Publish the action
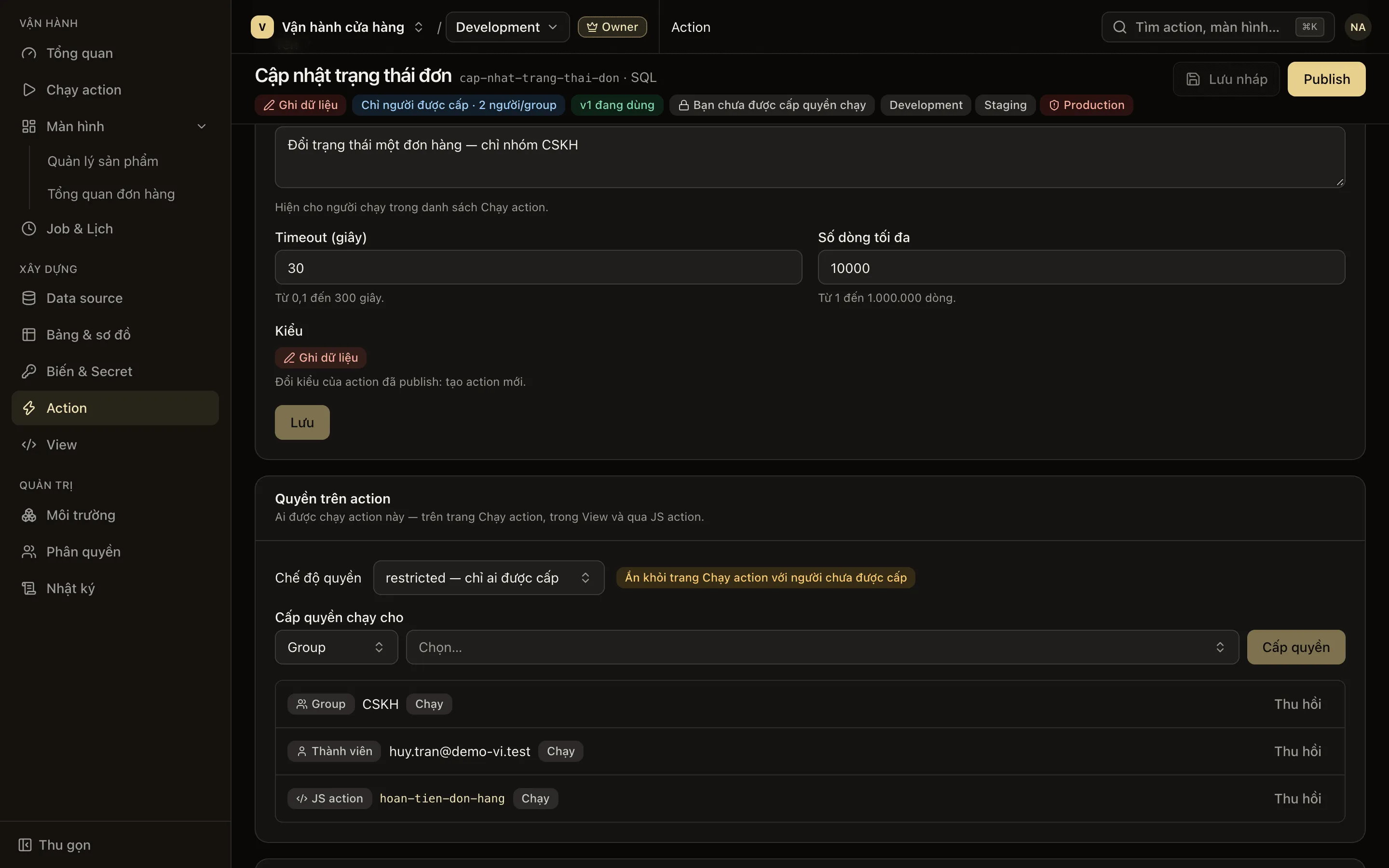Viewport: 1389px width, 868px height. [1326, 79]
